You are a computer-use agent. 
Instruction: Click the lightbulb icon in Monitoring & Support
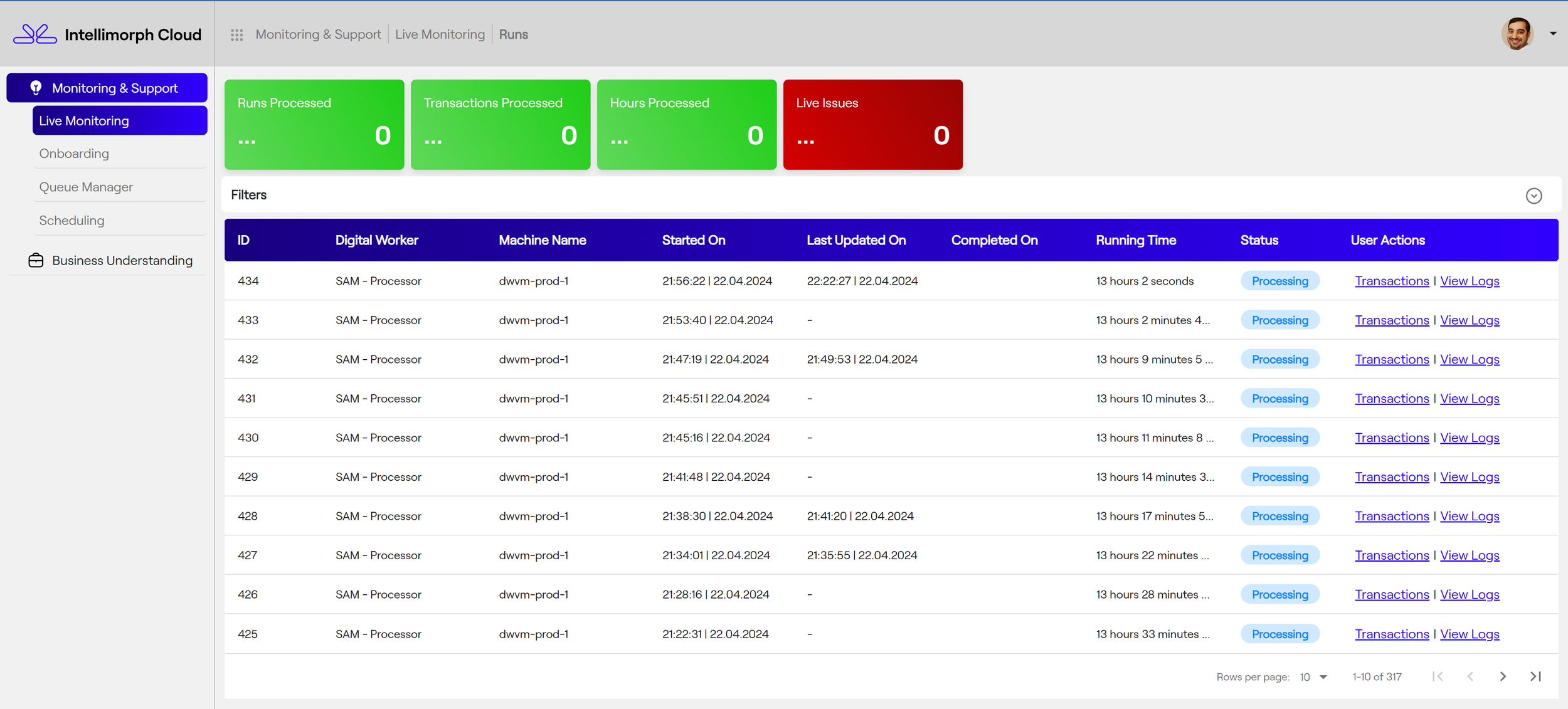(36, 88)
